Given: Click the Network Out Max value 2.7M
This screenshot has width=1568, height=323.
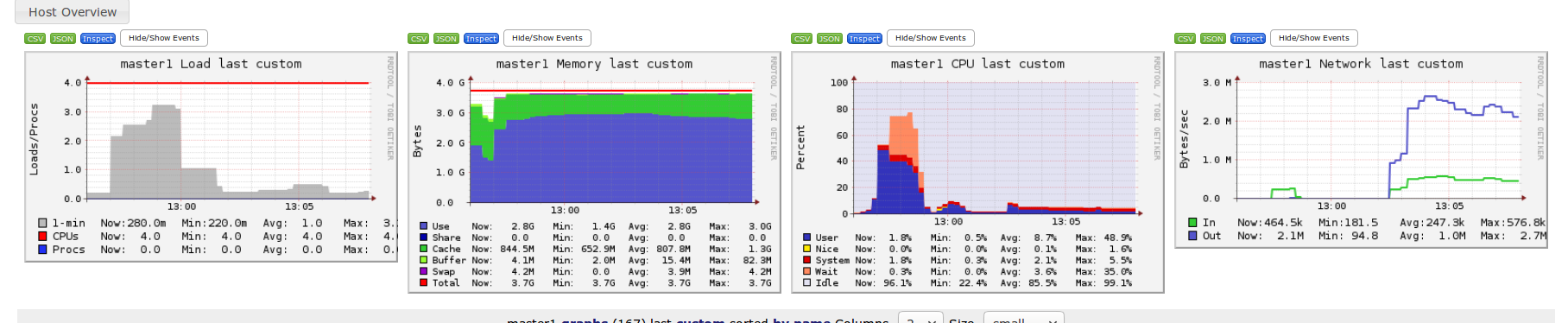Looking at the screenshot, I should pyautogui.click(x=1533, y=236).
